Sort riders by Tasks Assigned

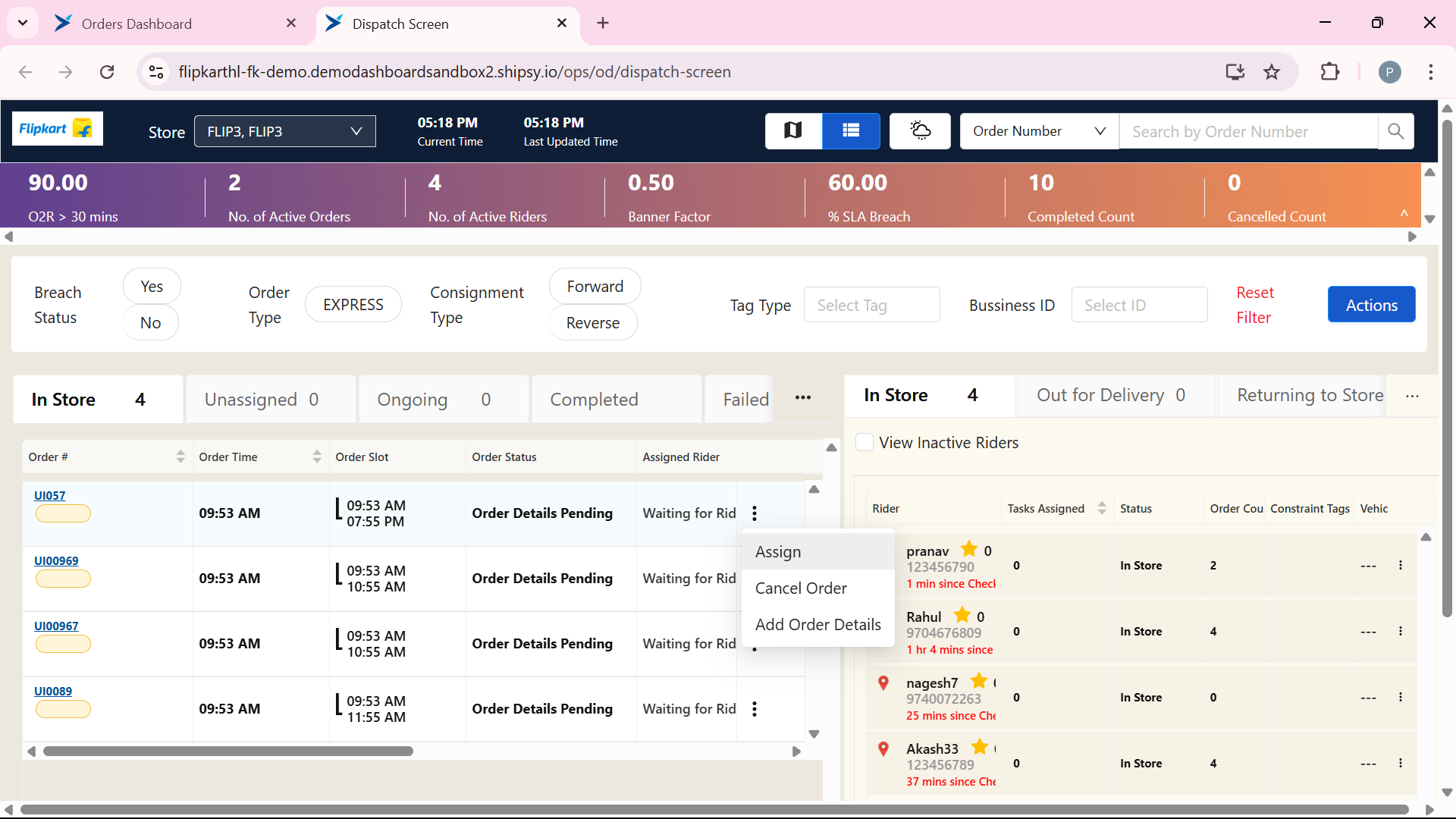(x=1102, y=509)
